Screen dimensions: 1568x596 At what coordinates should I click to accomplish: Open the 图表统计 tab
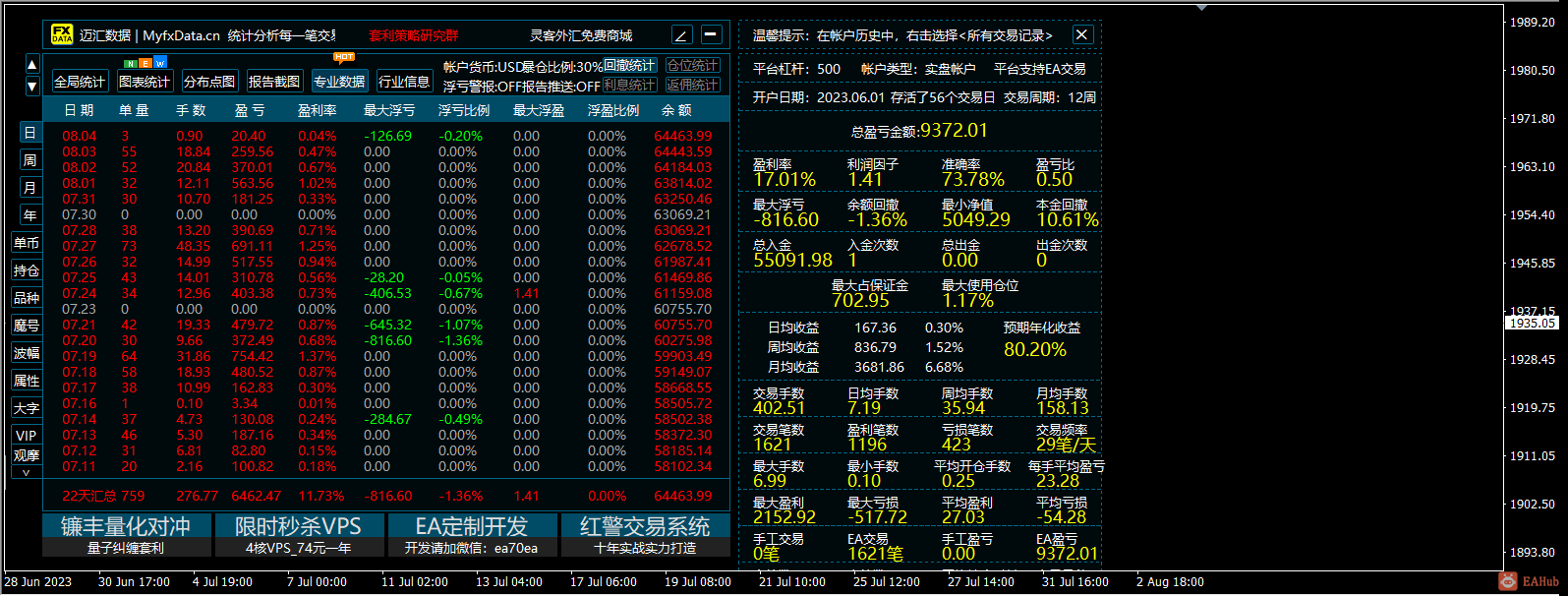point(145,82)
